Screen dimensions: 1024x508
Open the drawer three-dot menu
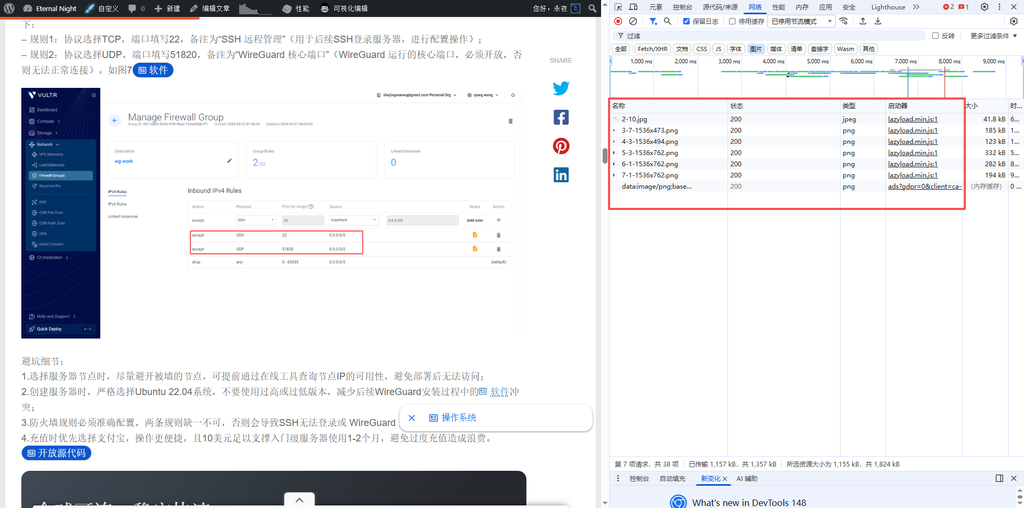[x=618, y=479]
